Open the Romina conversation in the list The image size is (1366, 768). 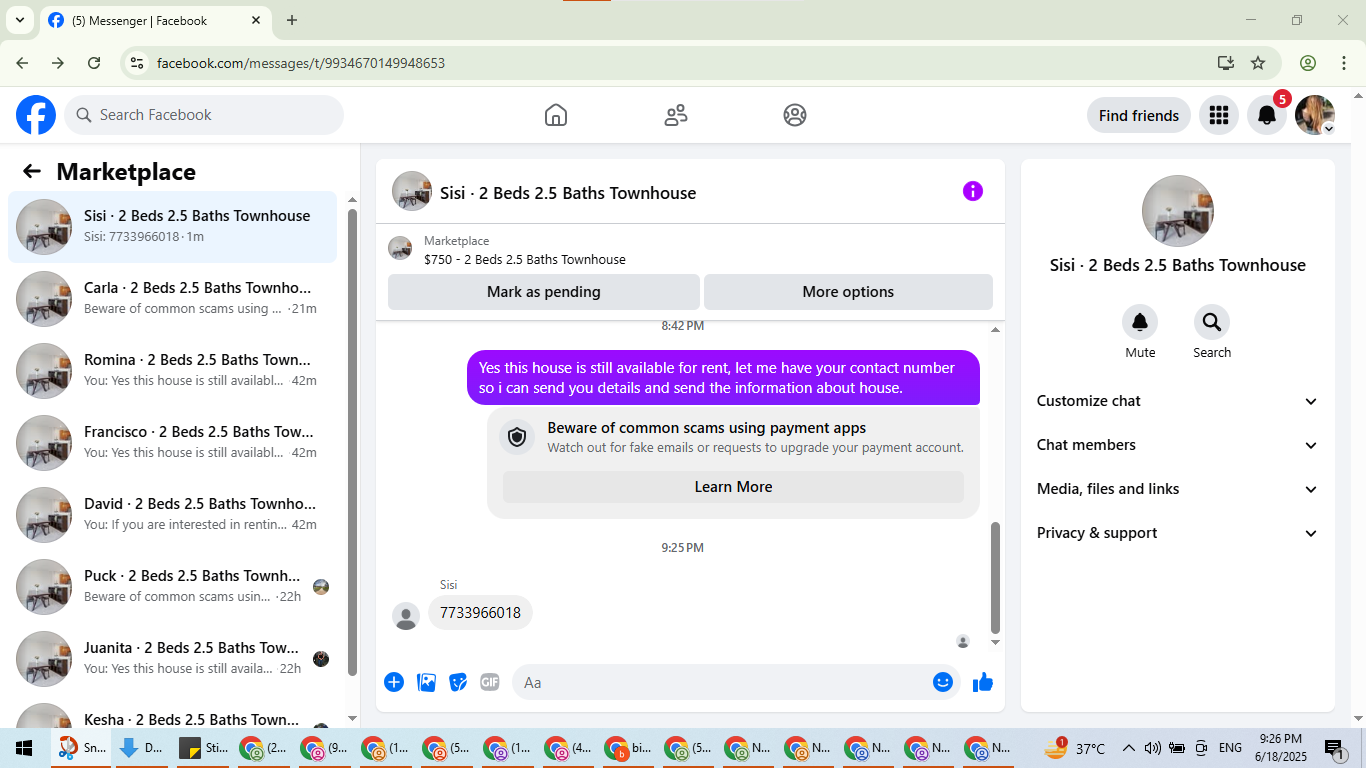click(x=172, y=371)
